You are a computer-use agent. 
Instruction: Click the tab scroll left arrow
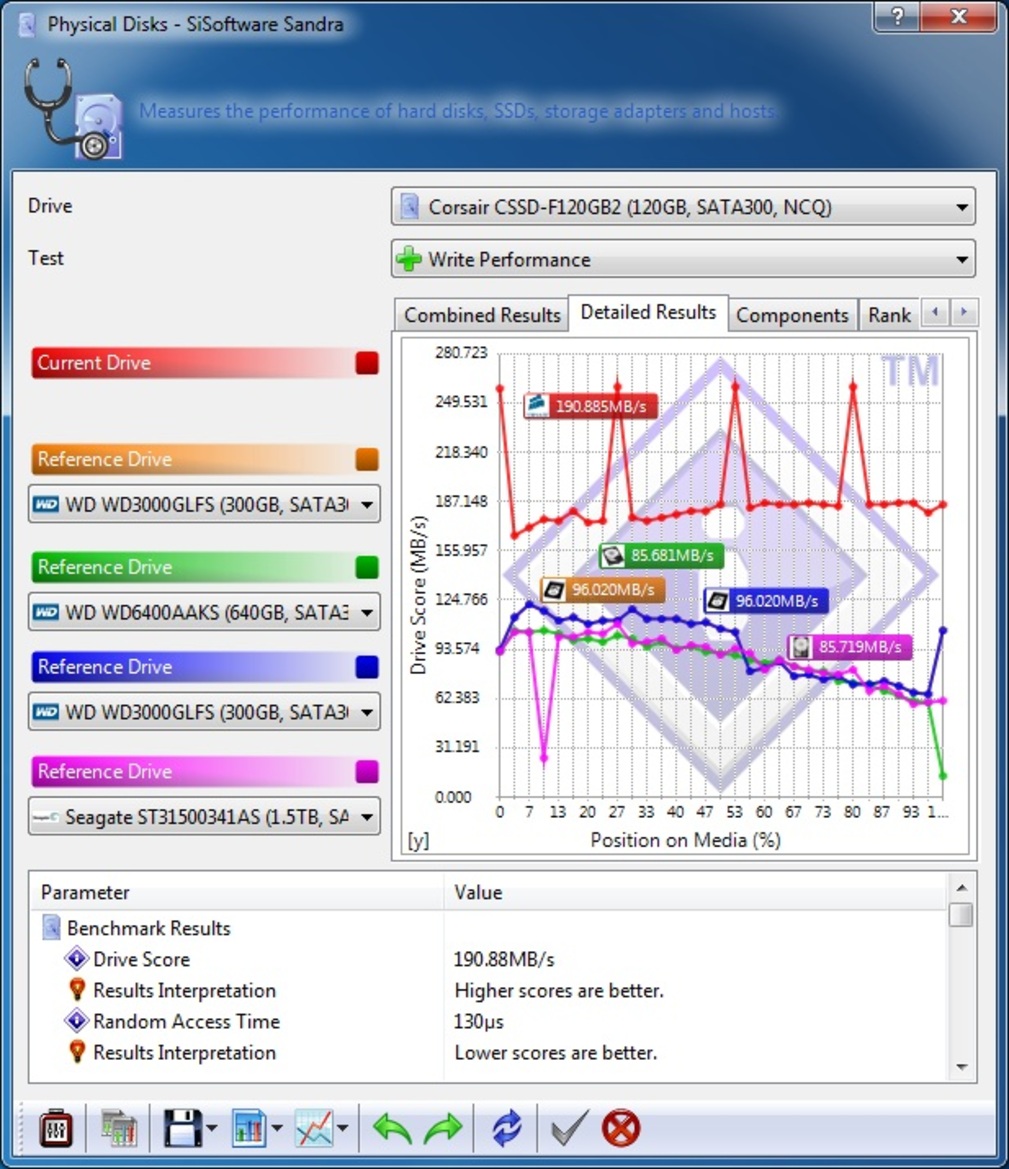pyautogui.click(x=935, y=312)
